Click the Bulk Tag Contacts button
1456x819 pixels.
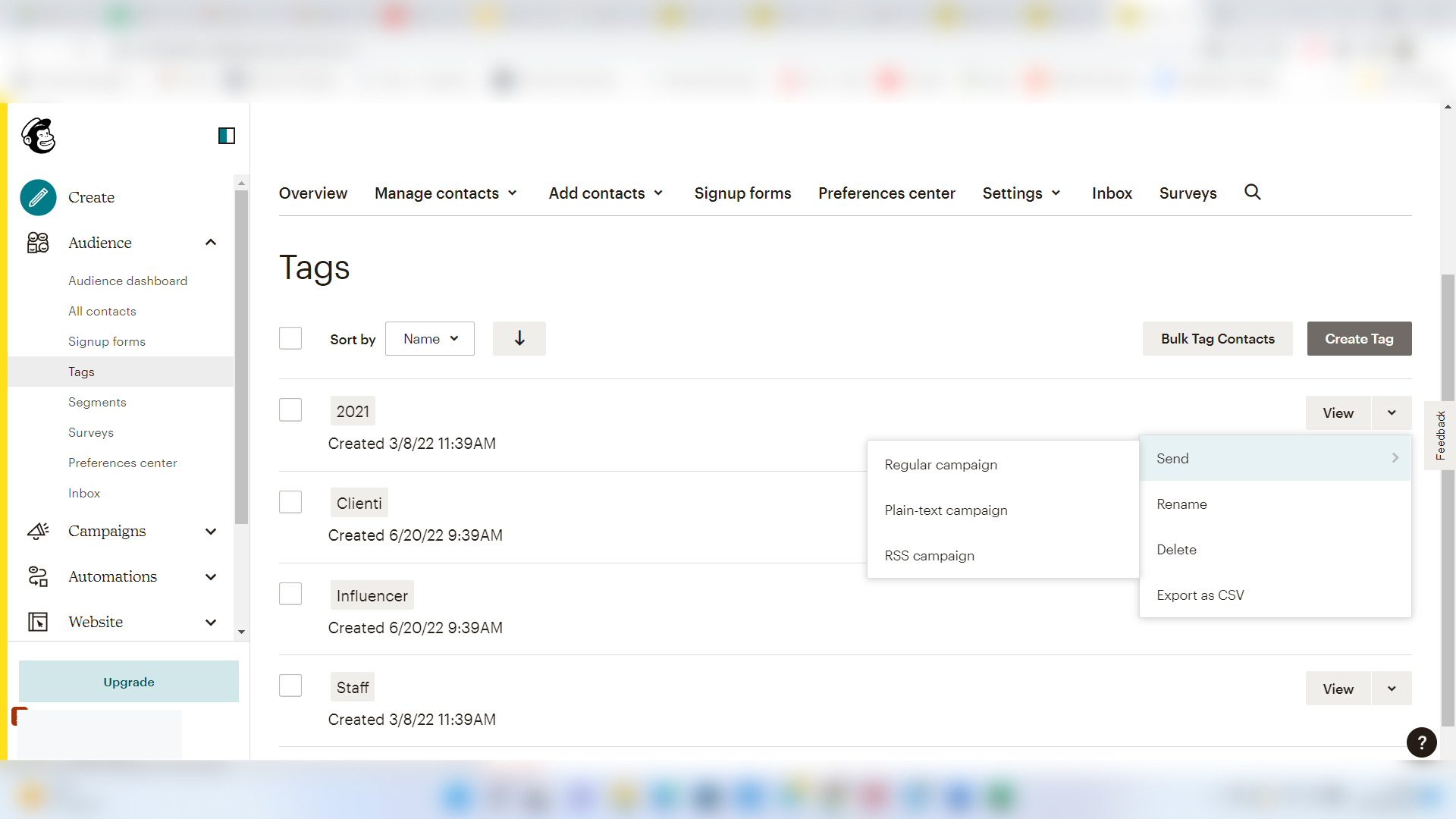click(1217, 338)
